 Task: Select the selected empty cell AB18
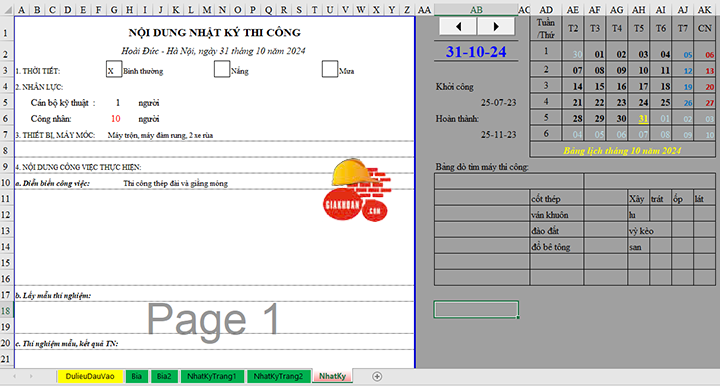(x=476, y=309)
